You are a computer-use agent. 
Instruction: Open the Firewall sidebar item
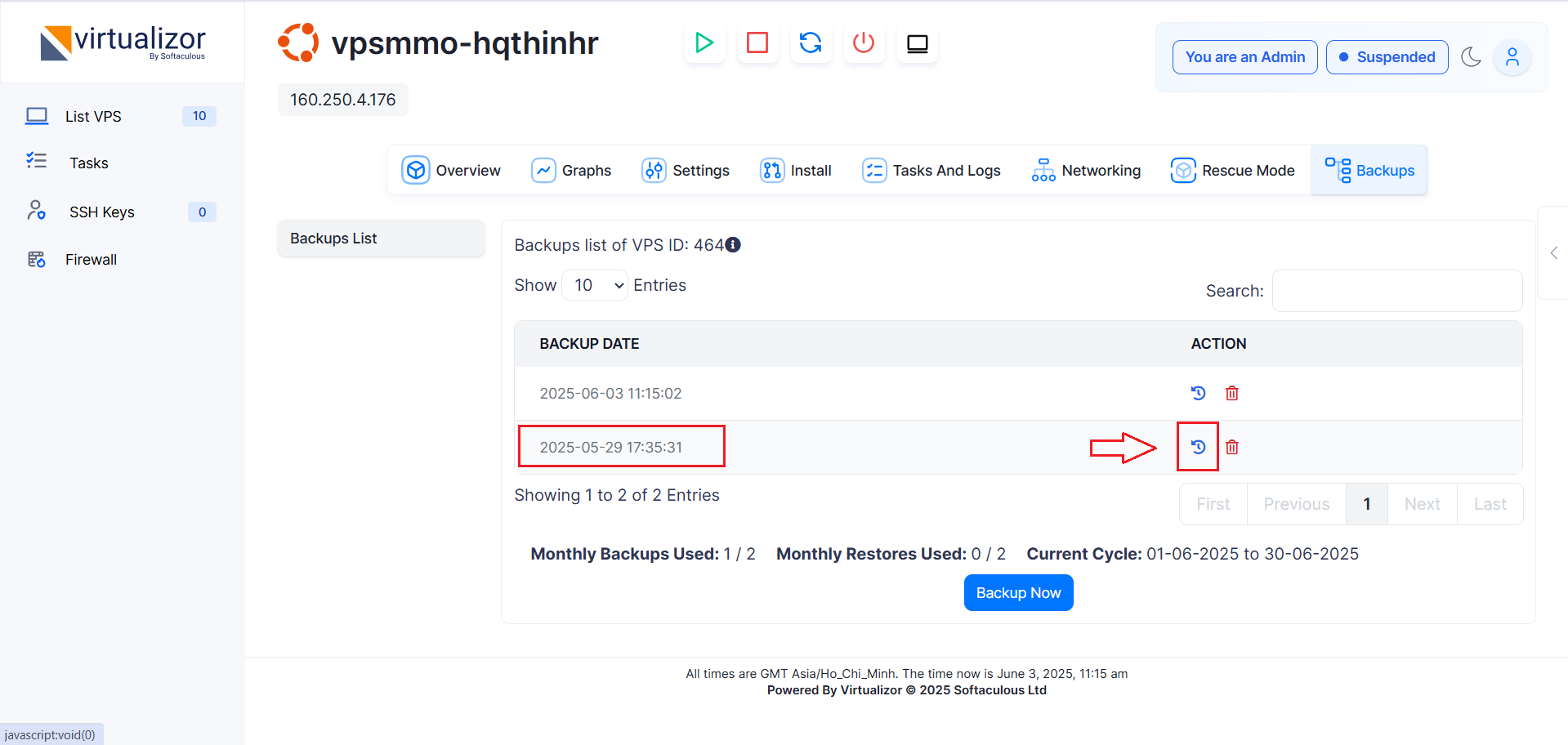[x=91, y=260]
